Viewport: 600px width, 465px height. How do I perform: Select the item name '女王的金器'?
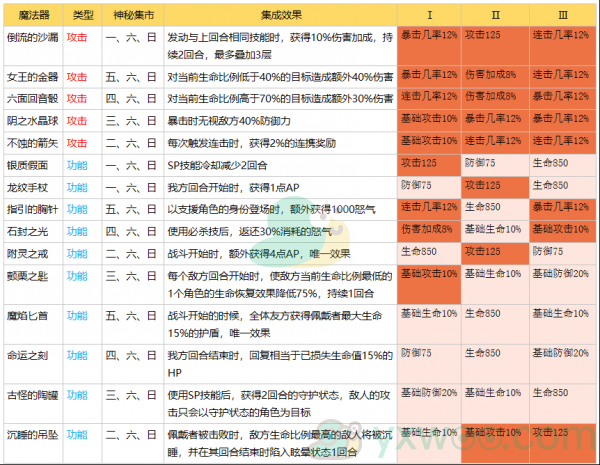(x=33, y=77)
